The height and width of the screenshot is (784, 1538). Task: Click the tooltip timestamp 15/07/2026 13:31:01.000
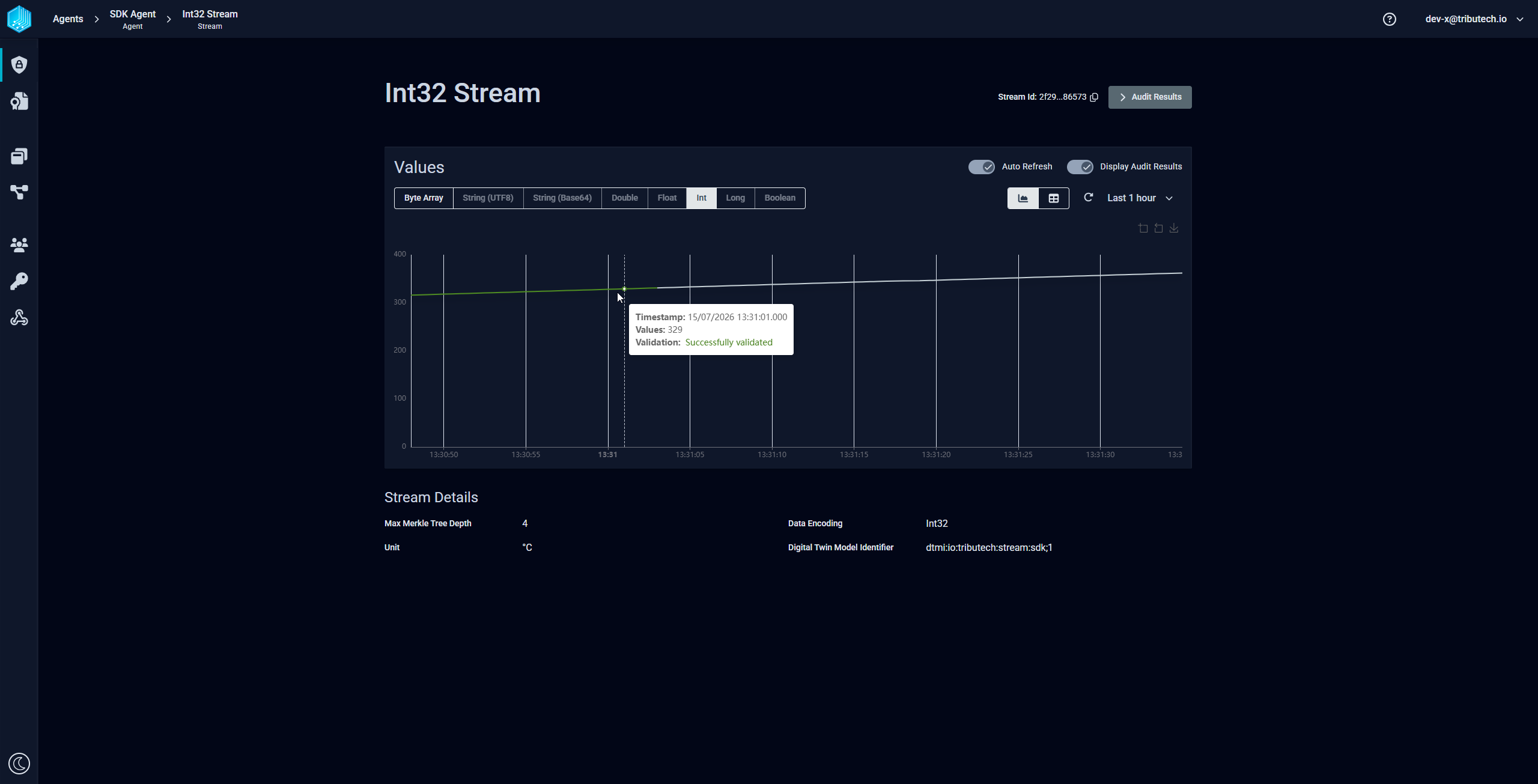tap(737, 317)
